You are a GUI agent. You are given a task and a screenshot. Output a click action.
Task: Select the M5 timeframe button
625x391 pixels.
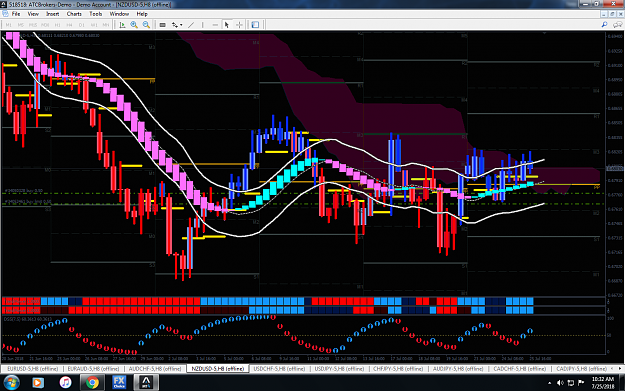pyautogui.click(x=20, y=25)
